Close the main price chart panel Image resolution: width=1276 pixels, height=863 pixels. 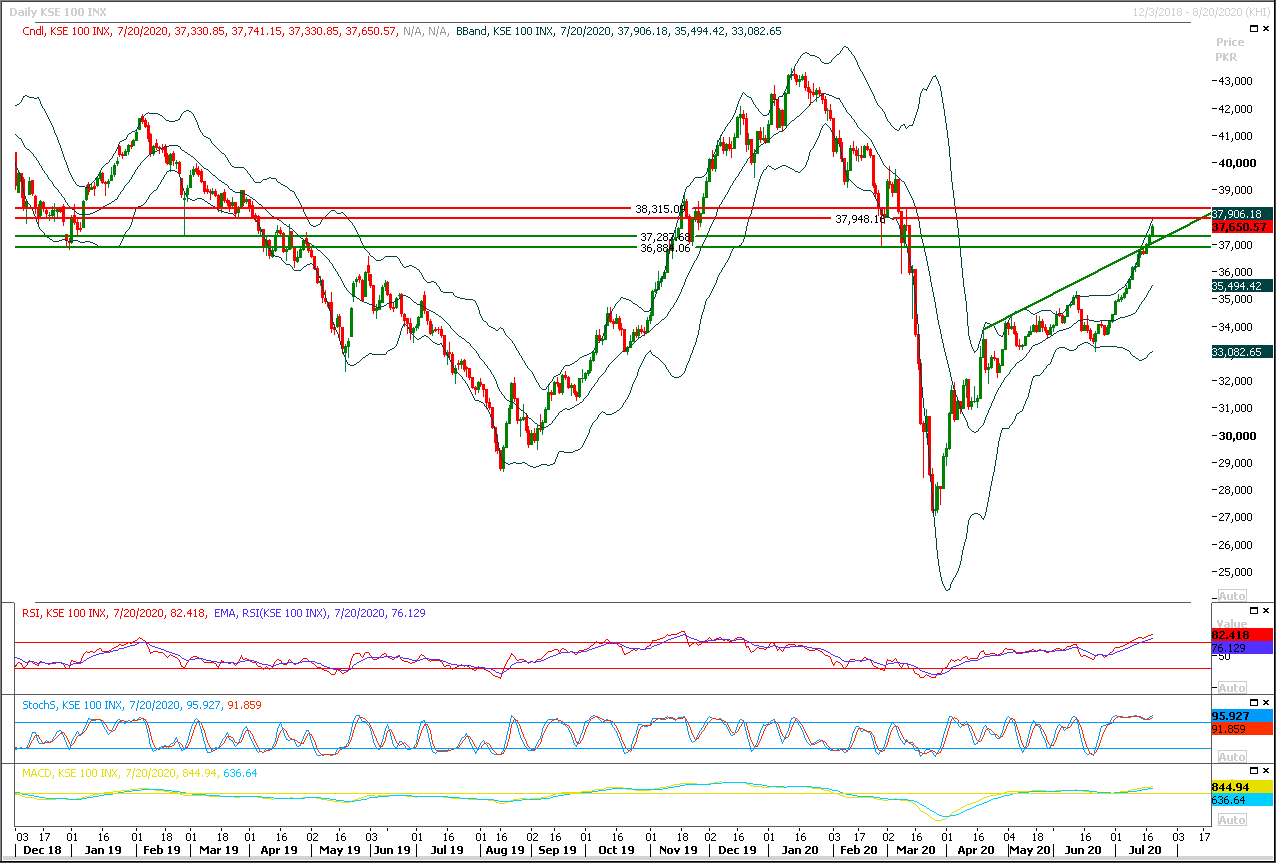click(1266, 31)
